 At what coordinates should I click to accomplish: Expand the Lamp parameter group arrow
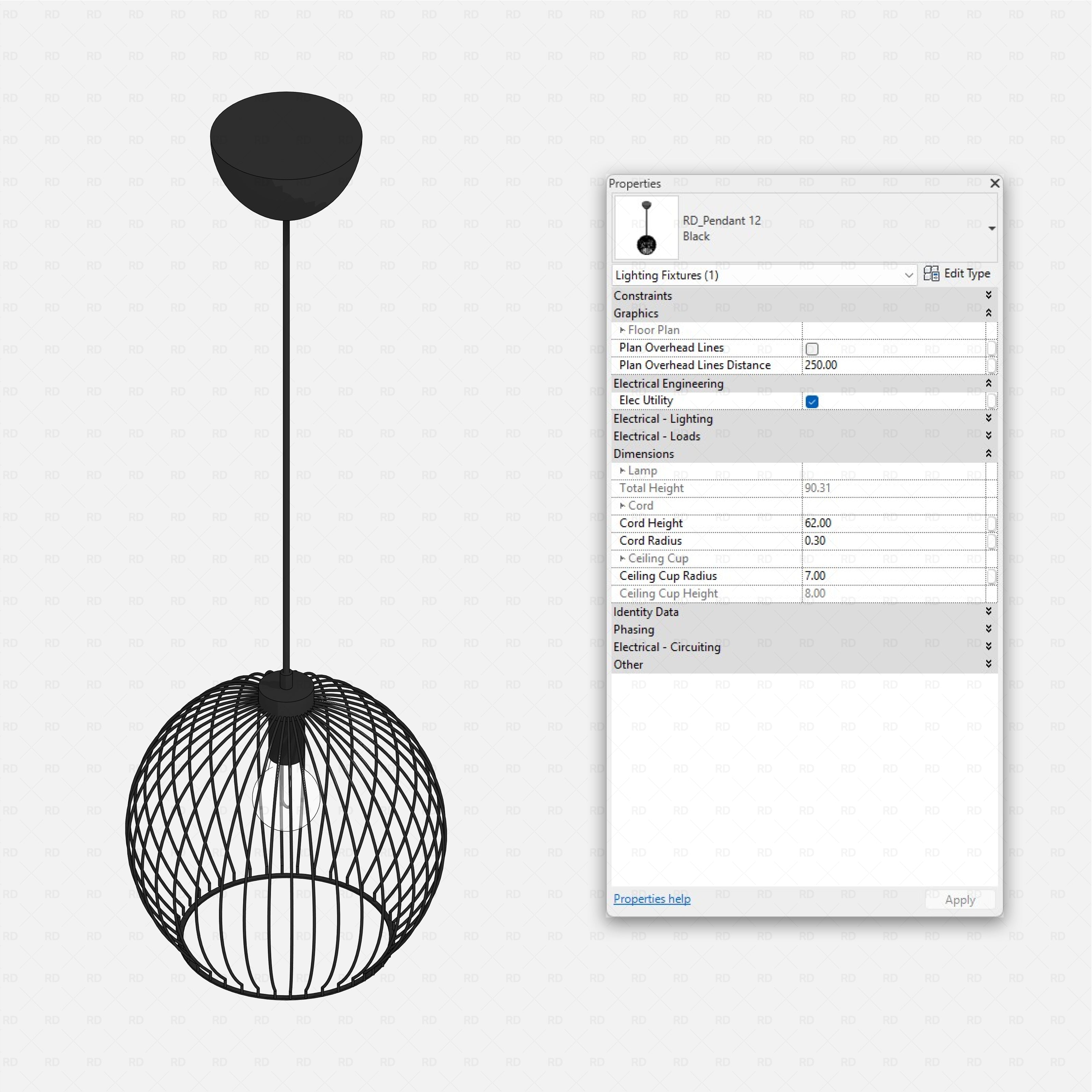pos(622,471)
